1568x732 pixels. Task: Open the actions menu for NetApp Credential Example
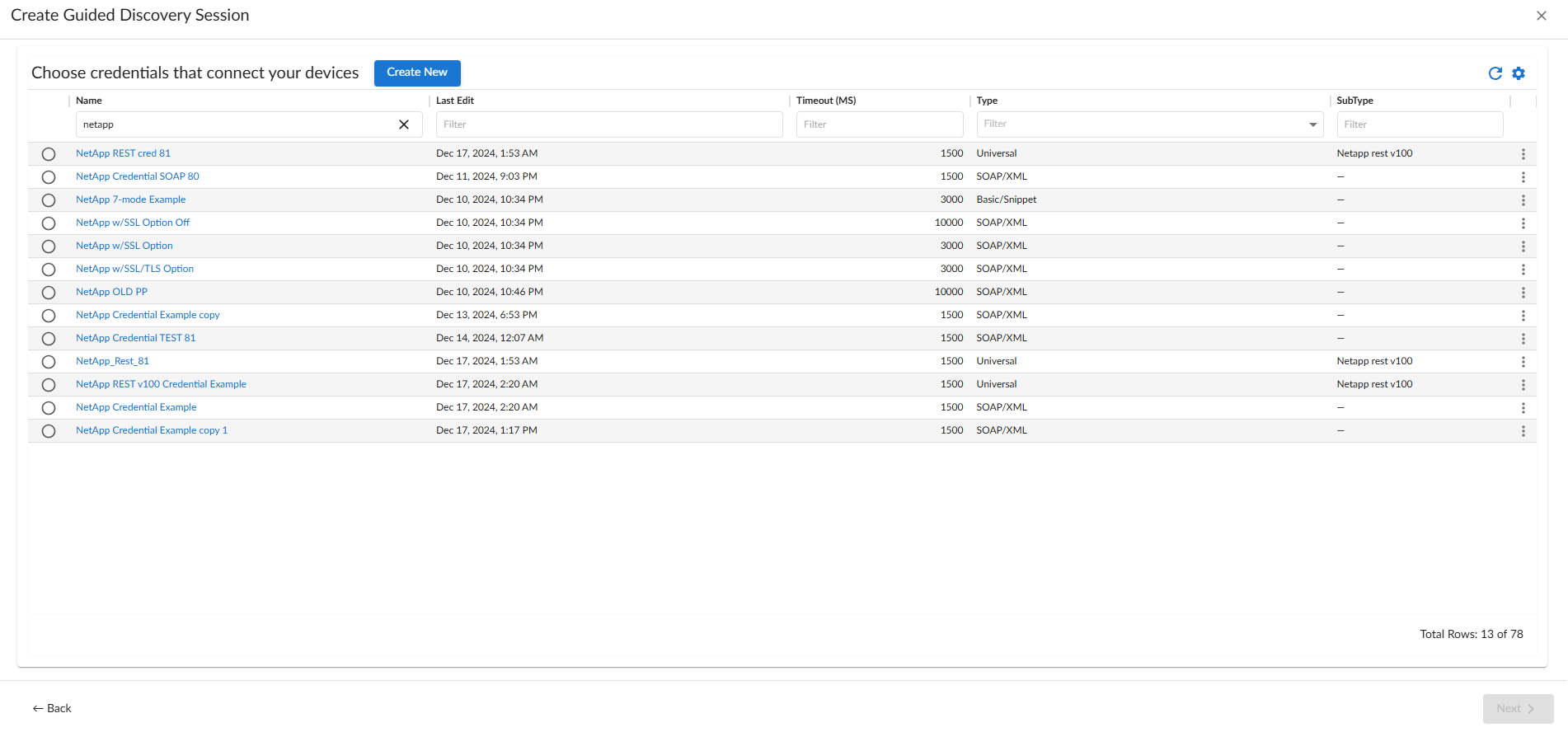tap(1523, 408)
